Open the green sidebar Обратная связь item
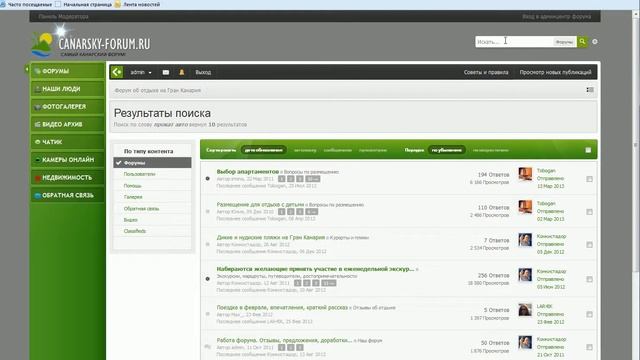 68,195
